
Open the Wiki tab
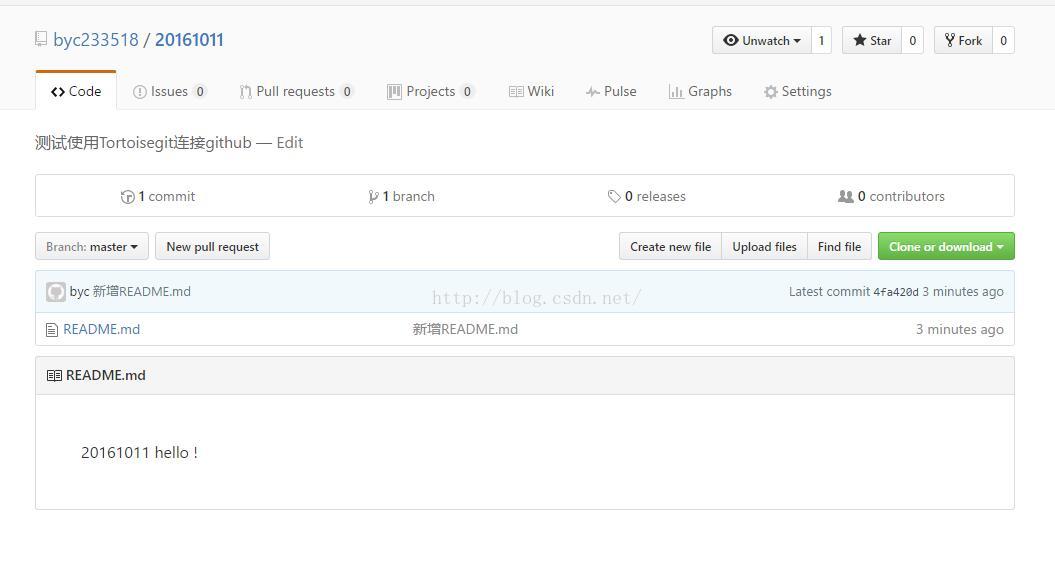[x=532, y=91]
